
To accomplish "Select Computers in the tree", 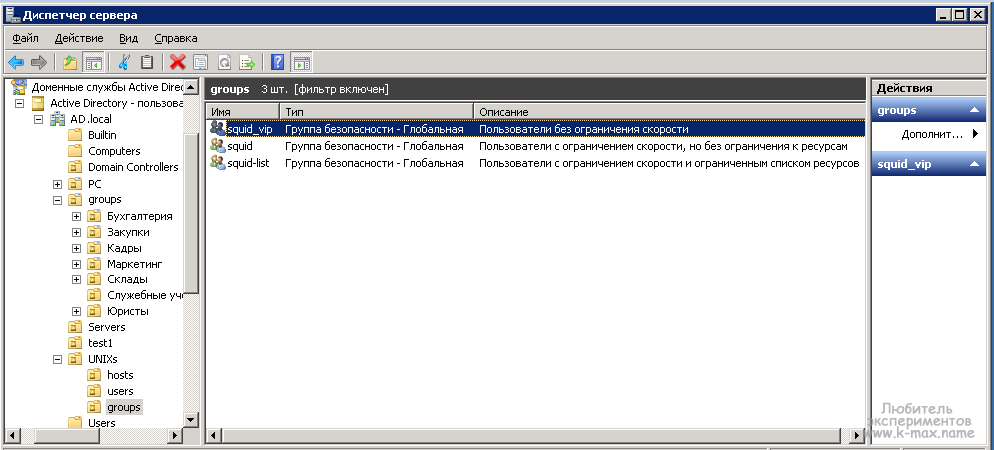I will coord(114,151).
